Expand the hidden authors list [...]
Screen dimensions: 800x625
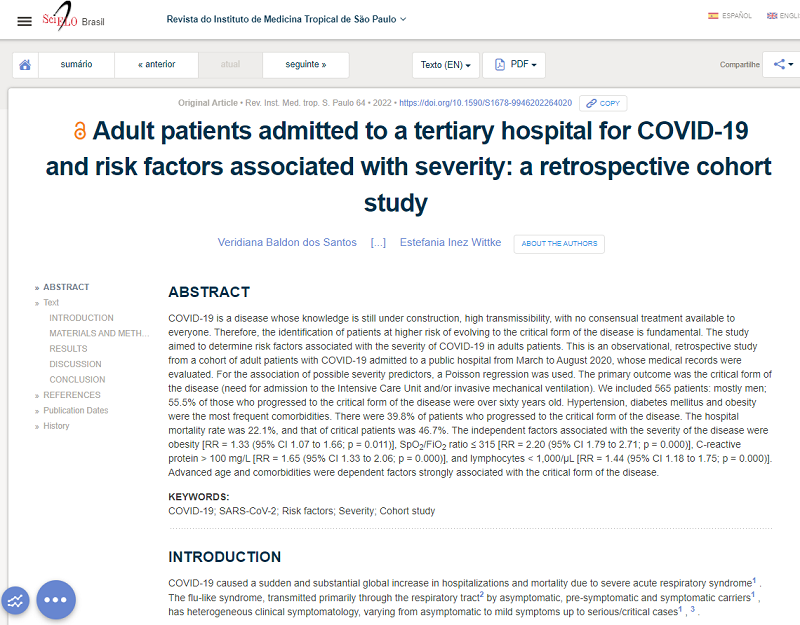(378, 243)
